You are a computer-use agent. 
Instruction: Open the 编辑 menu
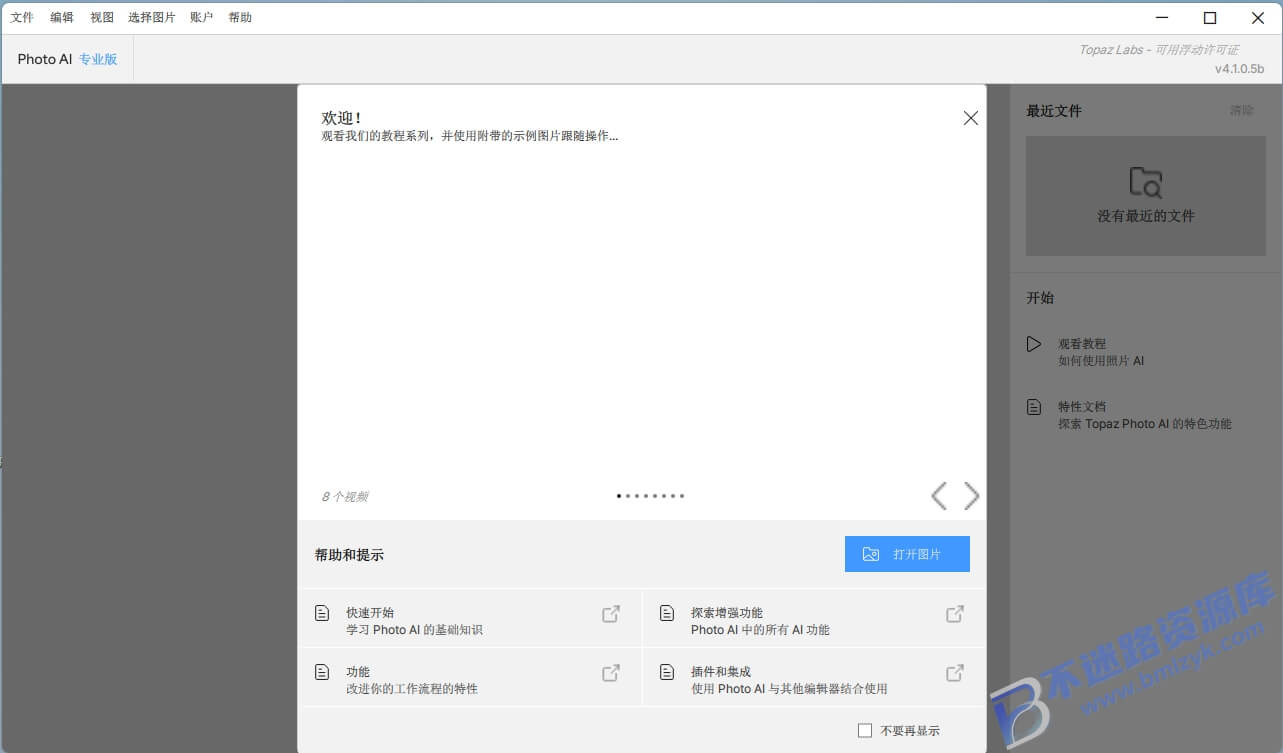[x=62, y=17]
